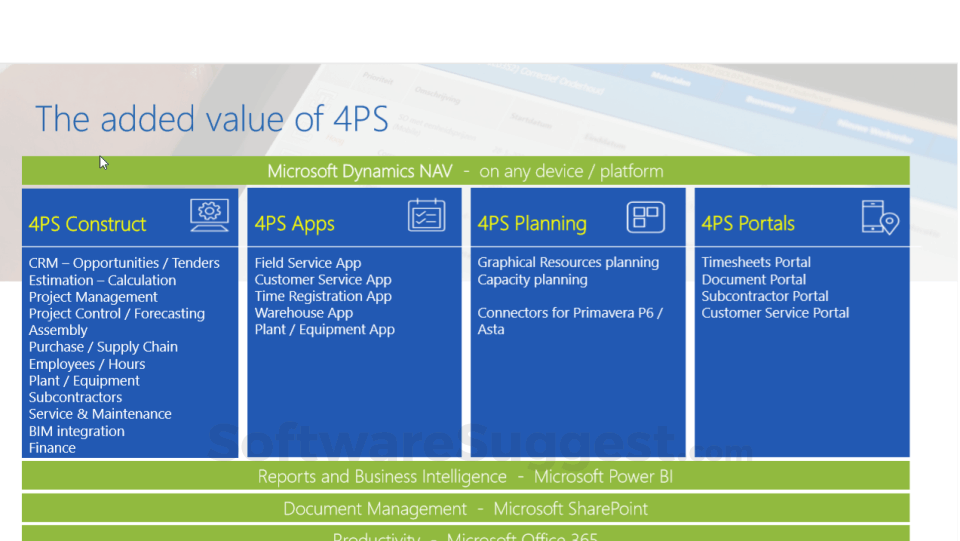Click 'Field Service App' line
This screenshot has height=541, width=960.
tap(308, 263)
